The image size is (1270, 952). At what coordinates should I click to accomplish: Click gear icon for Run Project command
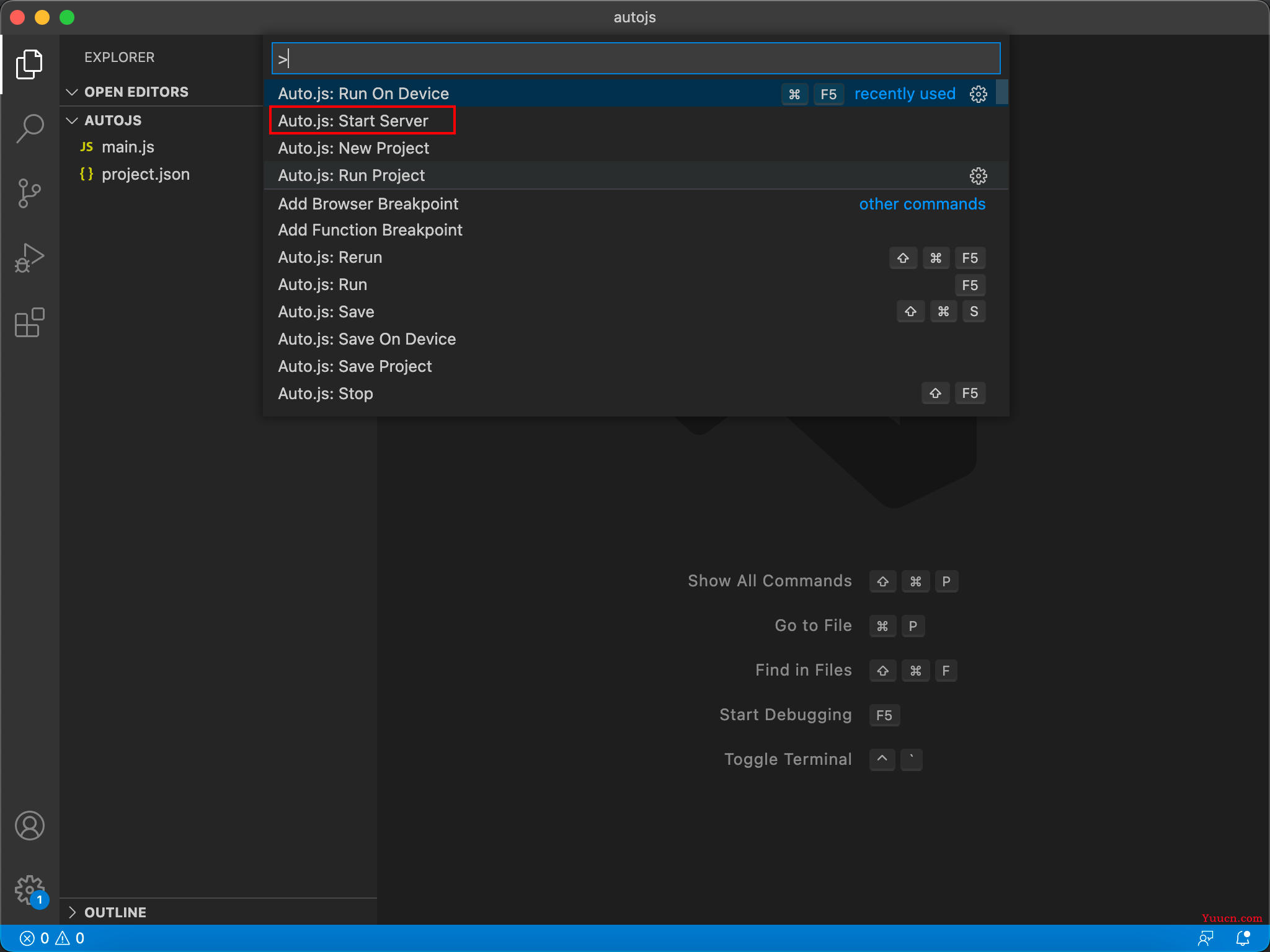pos(978,176)
